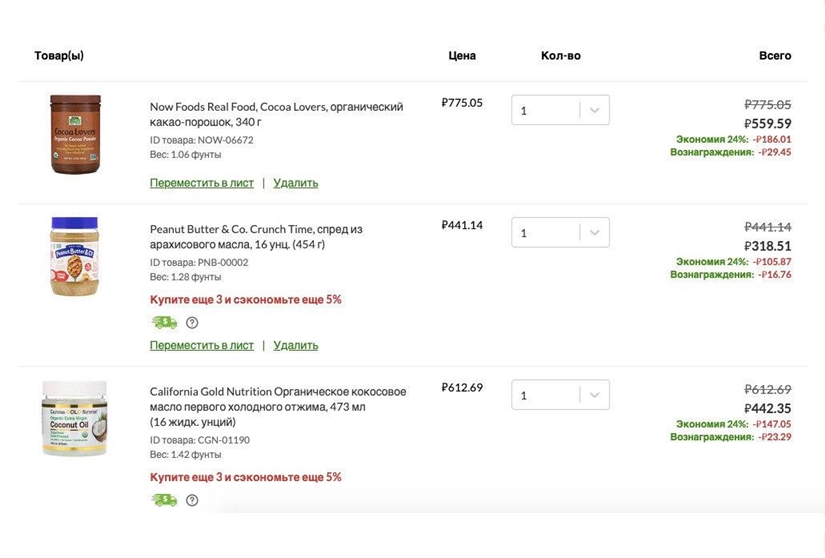This screenshot has height=558, width=825.
Task: Click the Cocoa Lovers jar thumbnail
Action: coord(76,134)
